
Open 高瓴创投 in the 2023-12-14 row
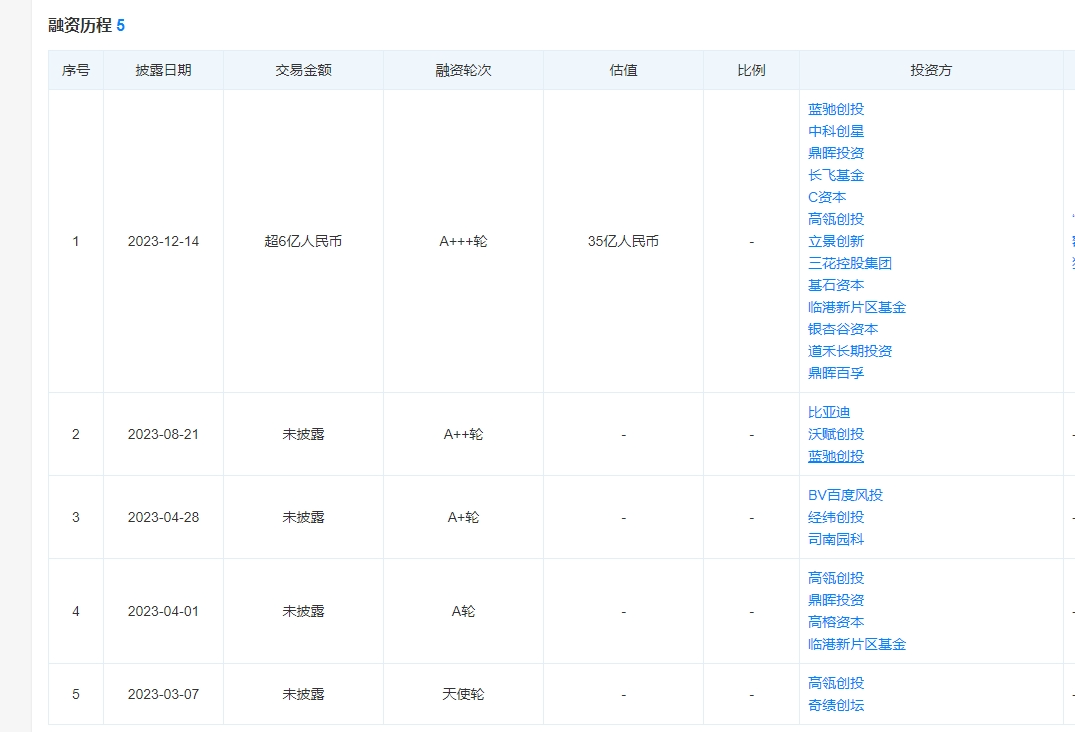tap(836, 219)
